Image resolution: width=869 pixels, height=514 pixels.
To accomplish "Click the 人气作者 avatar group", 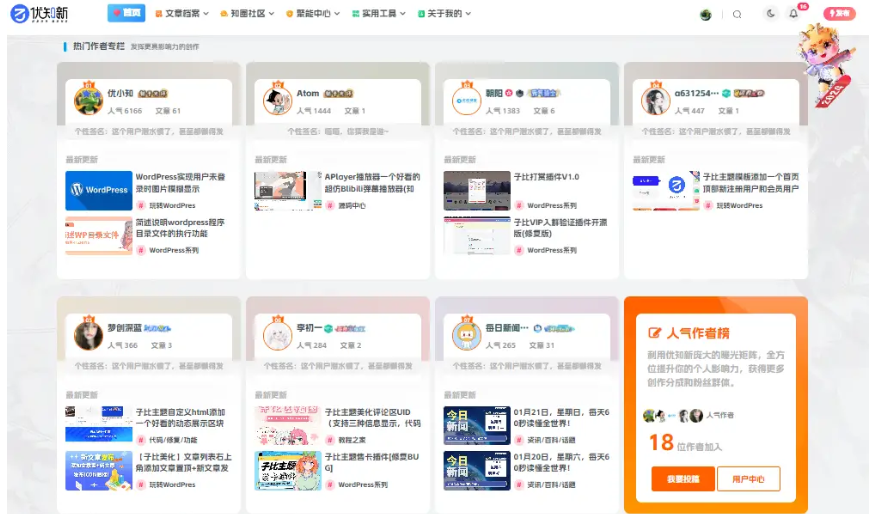I will pos(673,415).
